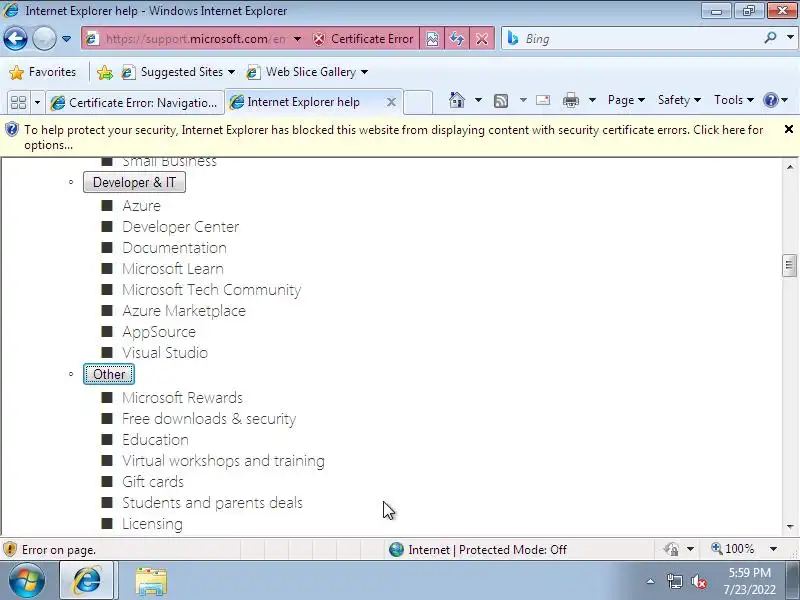Open the Licensing link
The width and height of the screenshot is (800, 600).
coord(152,524)
